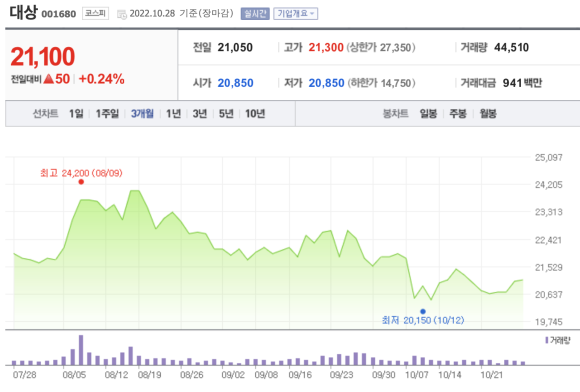Image resolution: width=580 pixels, height=392 pixels.
Task: Click the red up triangle next to 50
Action: coord(48,79)
